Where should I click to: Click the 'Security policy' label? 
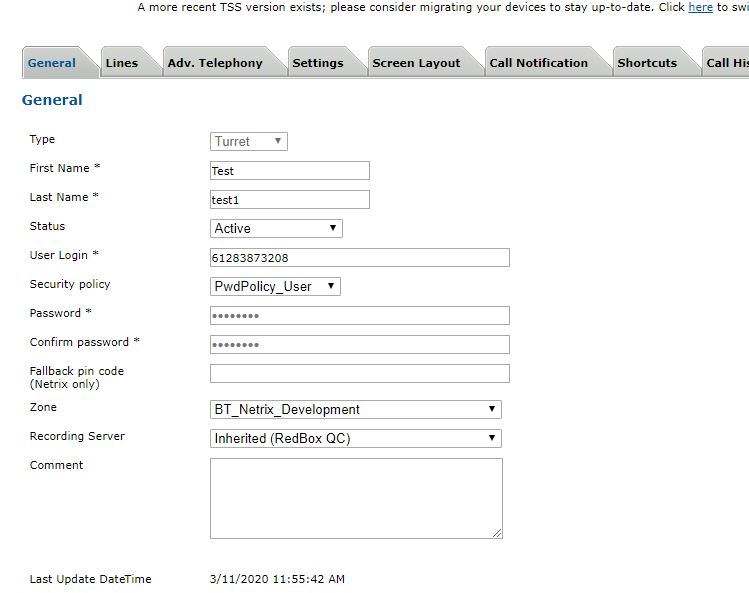click(x=70, y=284)
